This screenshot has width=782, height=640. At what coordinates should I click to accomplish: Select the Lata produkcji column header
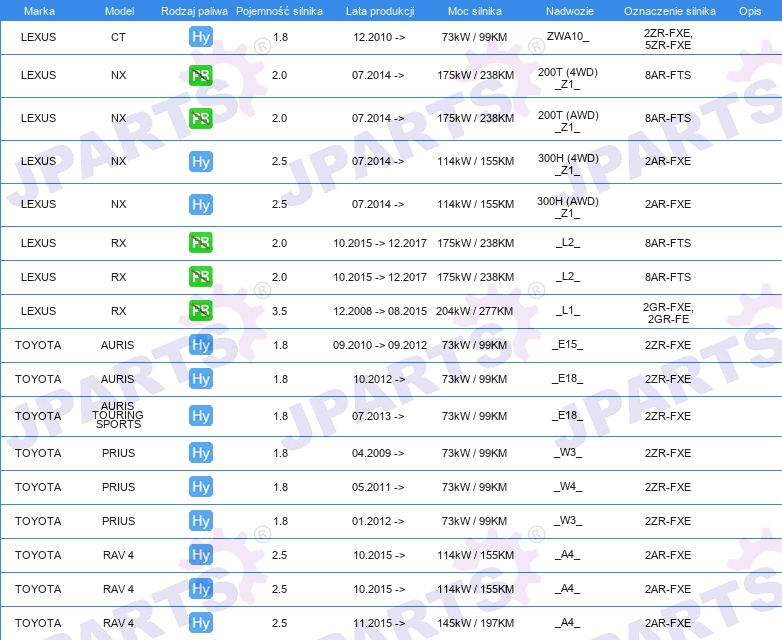(380, 11)
